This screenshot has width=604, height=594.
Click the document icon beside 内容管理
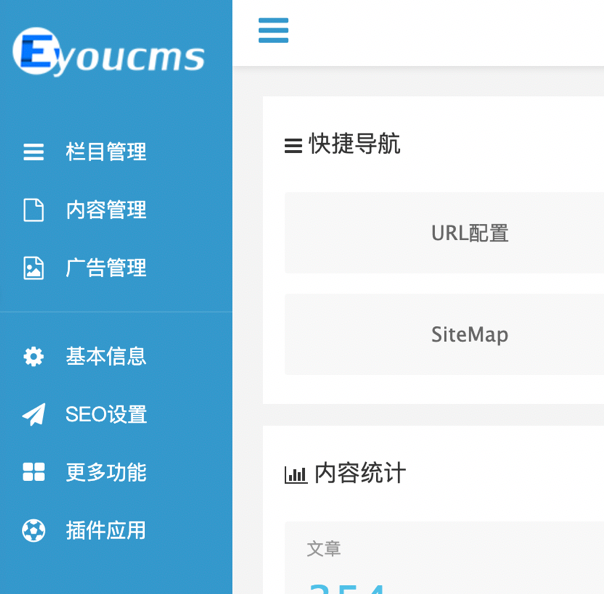(34, 210)
